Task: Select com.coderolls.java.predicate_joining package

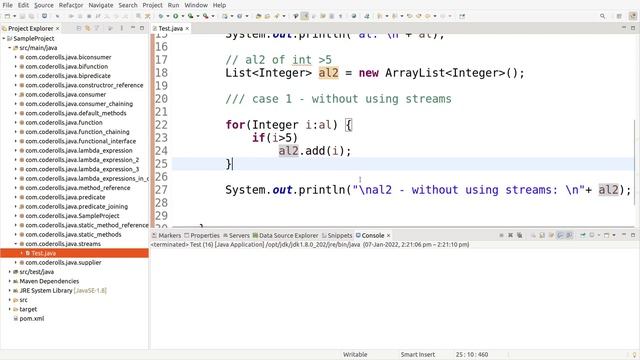Action: [76, 207]
